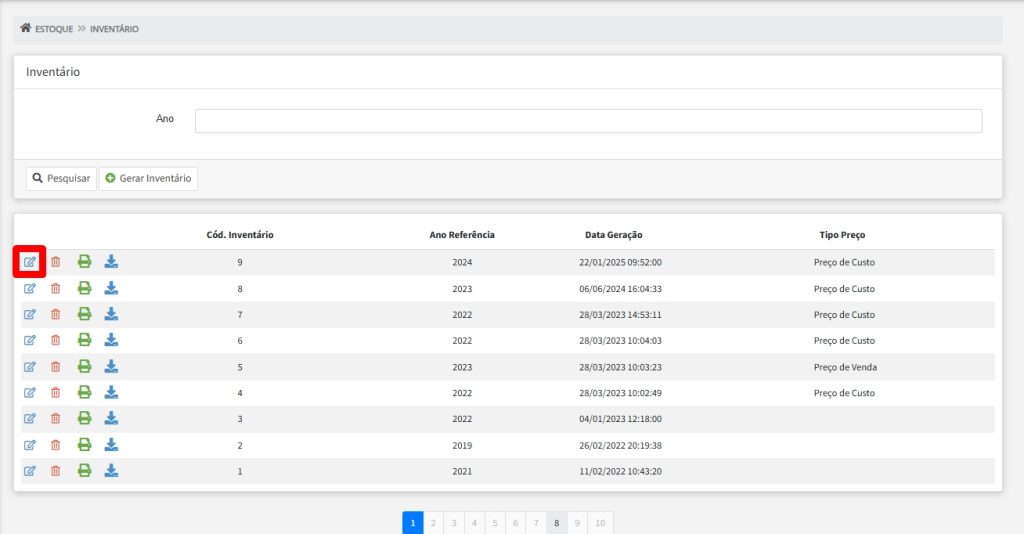Viewport: 1024px width, 534px height.
Task: Open INVENTÁRIO breadcrumb link
Action: [114, 29]
